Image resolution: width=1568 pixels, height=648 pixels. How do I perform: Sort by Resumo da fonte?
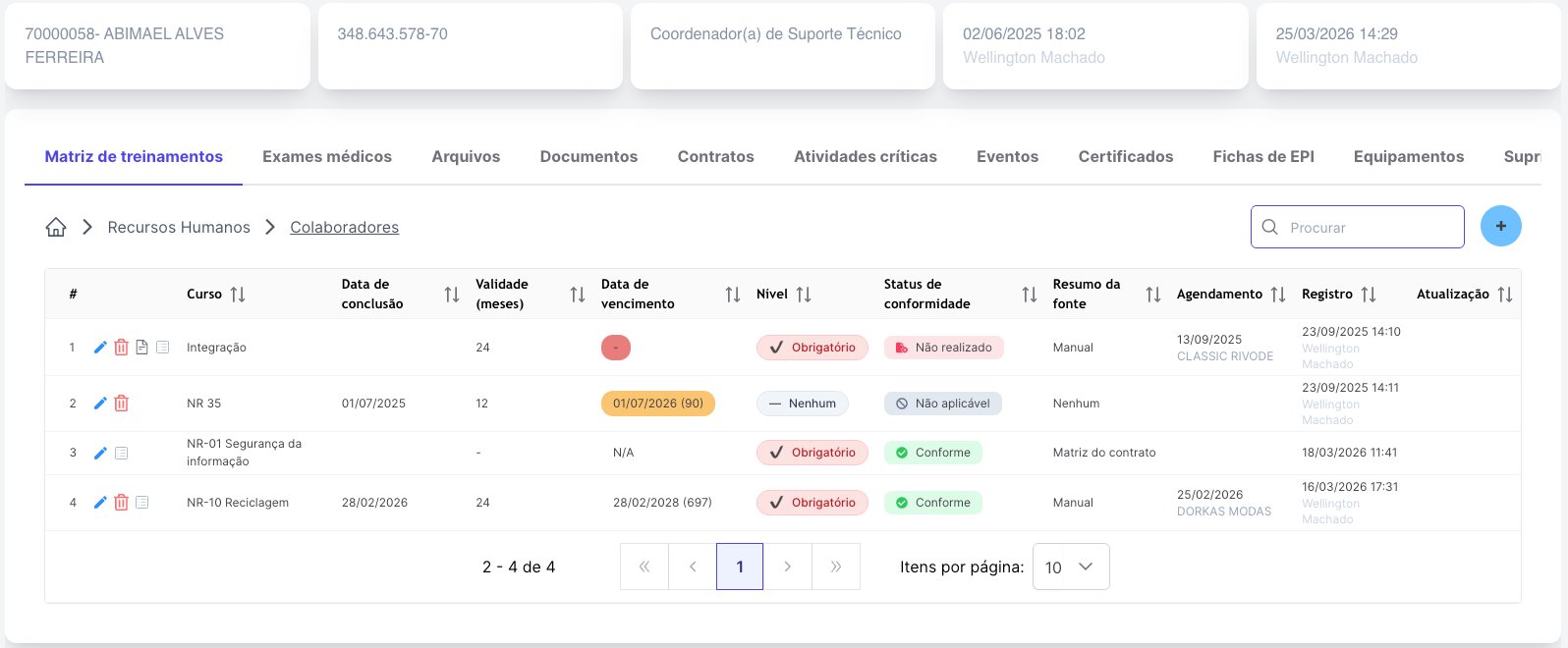click(x=1153, y=295)
